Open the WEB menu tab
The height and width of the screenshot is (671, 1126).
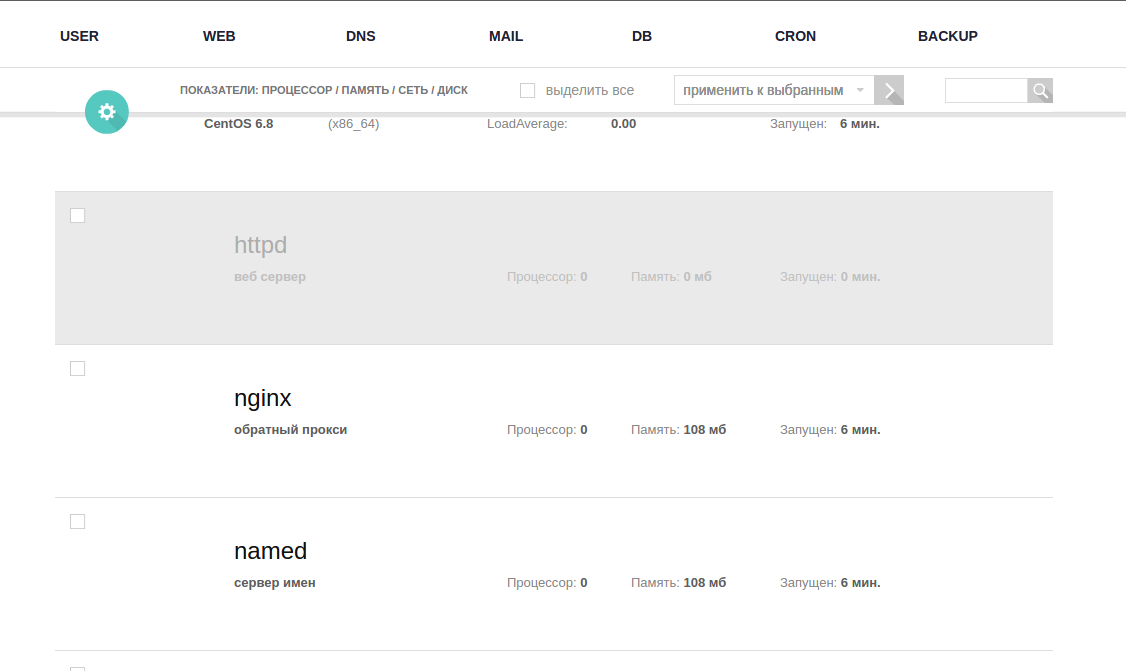219,36
